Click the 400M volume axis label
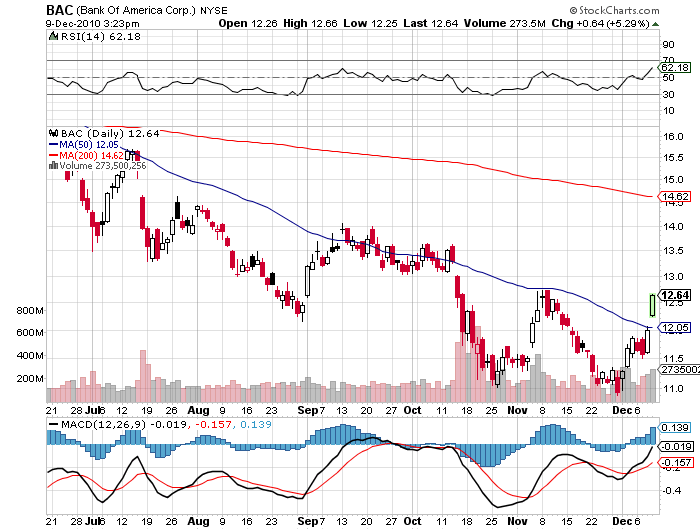This screenshot has height=530, width=700. click(30, 356)
